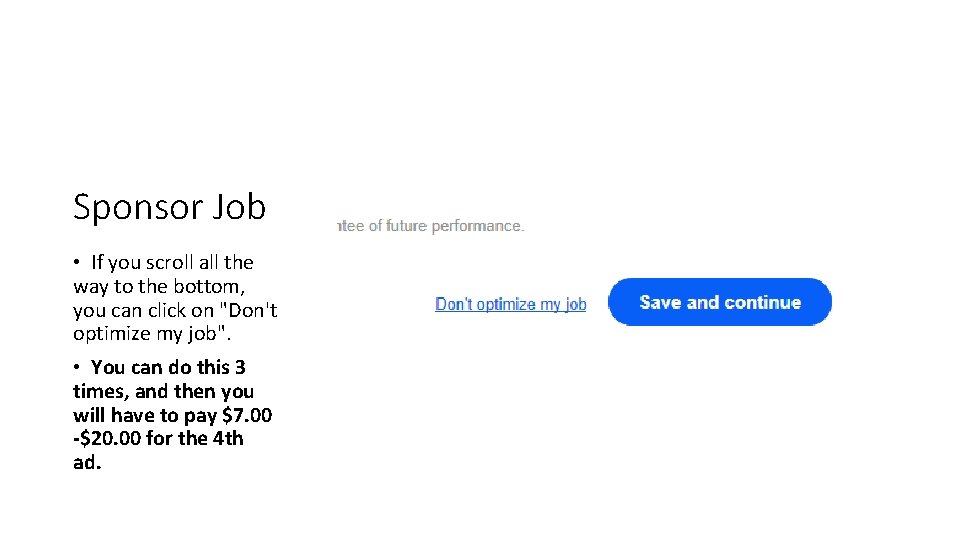Click the "Save and continue" button
The height and width of the screenshot is (540, 960).
[x=720, y=302]
